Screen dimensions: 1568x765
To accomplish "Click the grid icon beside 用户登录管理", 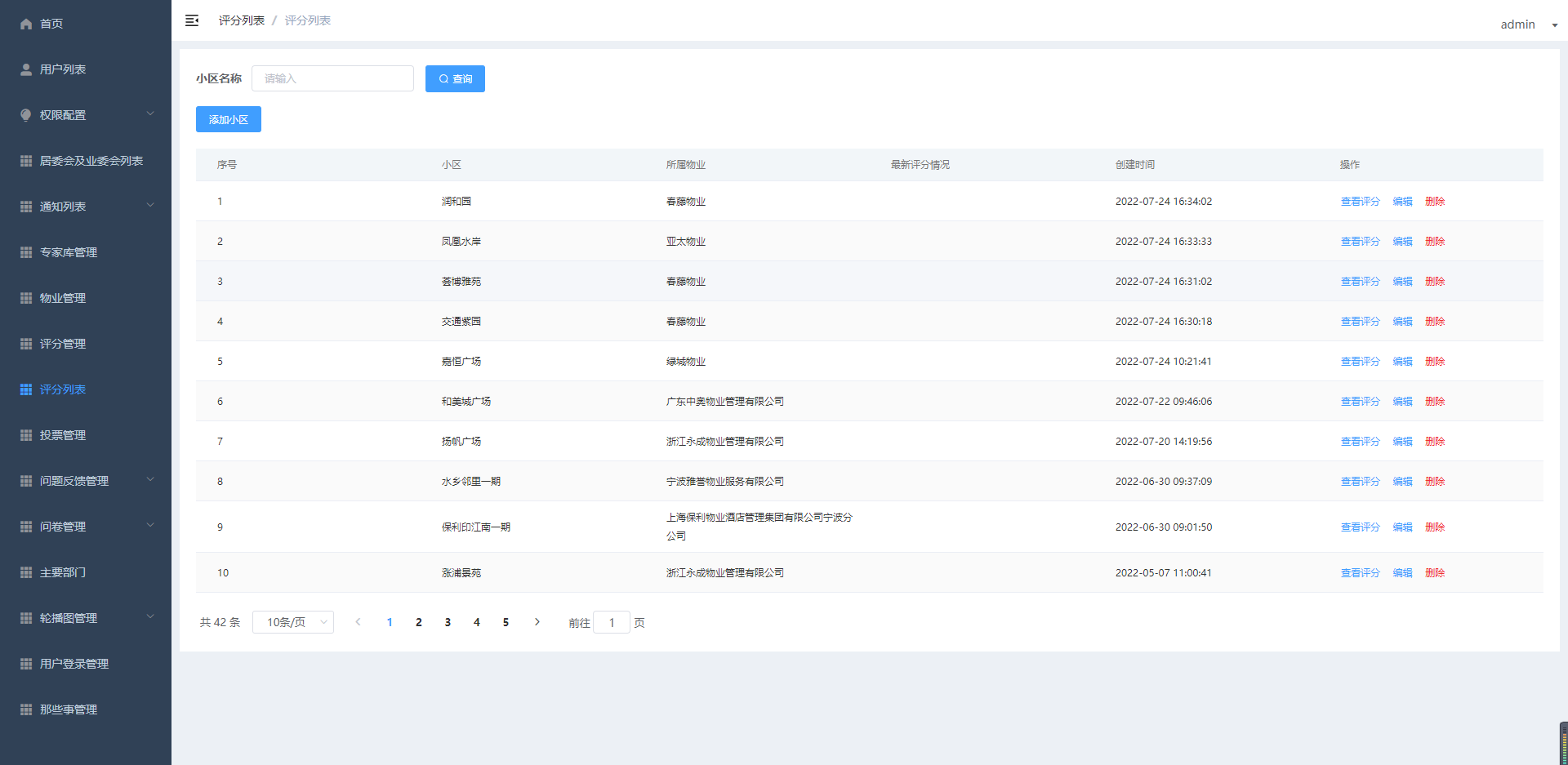I will 26,664.
